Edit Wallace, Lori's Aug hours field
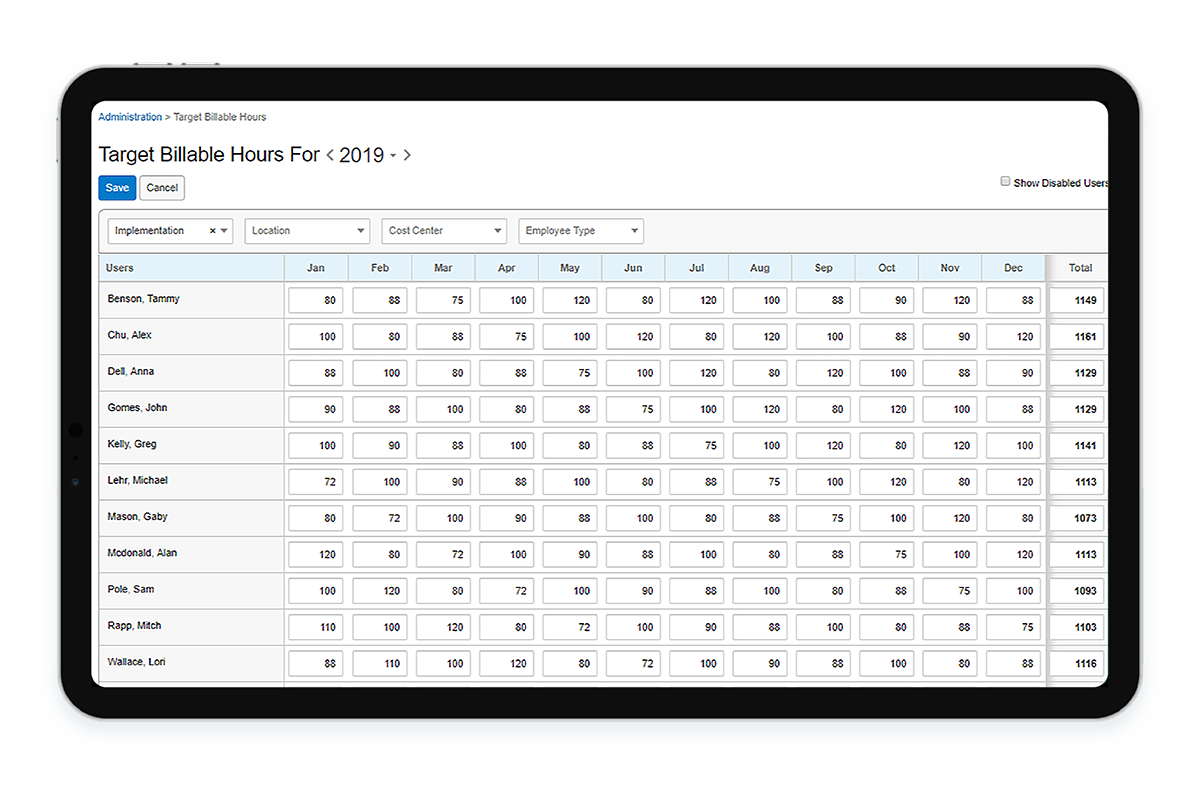This screenshot has width=1200, height=800. tap(760, 664)
